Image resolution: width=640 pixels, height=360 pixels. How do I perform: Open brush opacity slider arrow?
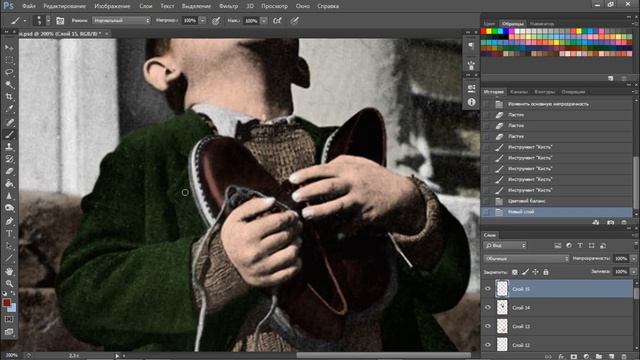(x=202, y=20)
